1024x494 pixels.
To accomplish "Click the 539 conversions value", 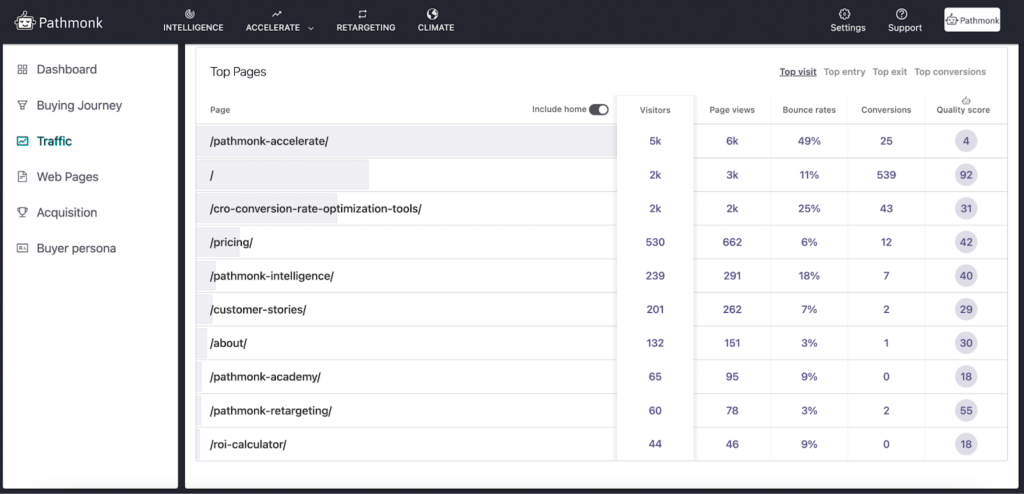I will coord(886,175).
